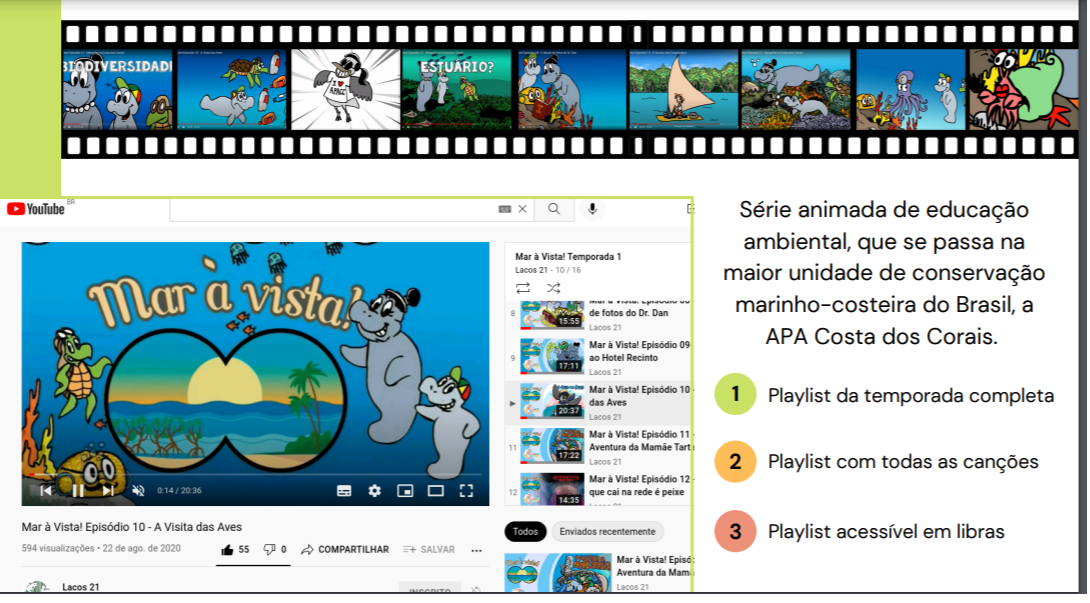Viewport: 1090px width, 603px height.
Task: Click the purple octopus filmstrip frame
Action: 911,90
